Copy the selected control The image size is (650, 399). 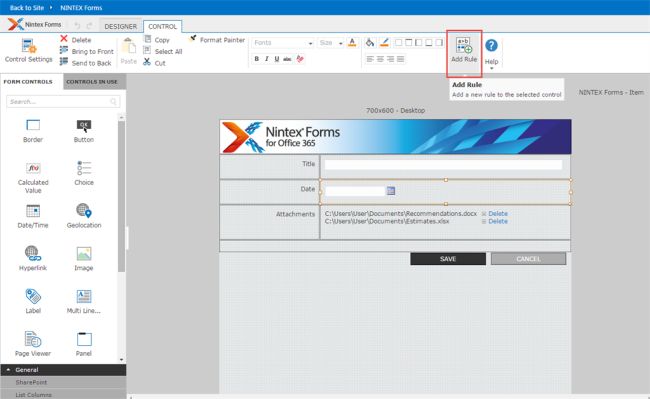click(157, 39)
